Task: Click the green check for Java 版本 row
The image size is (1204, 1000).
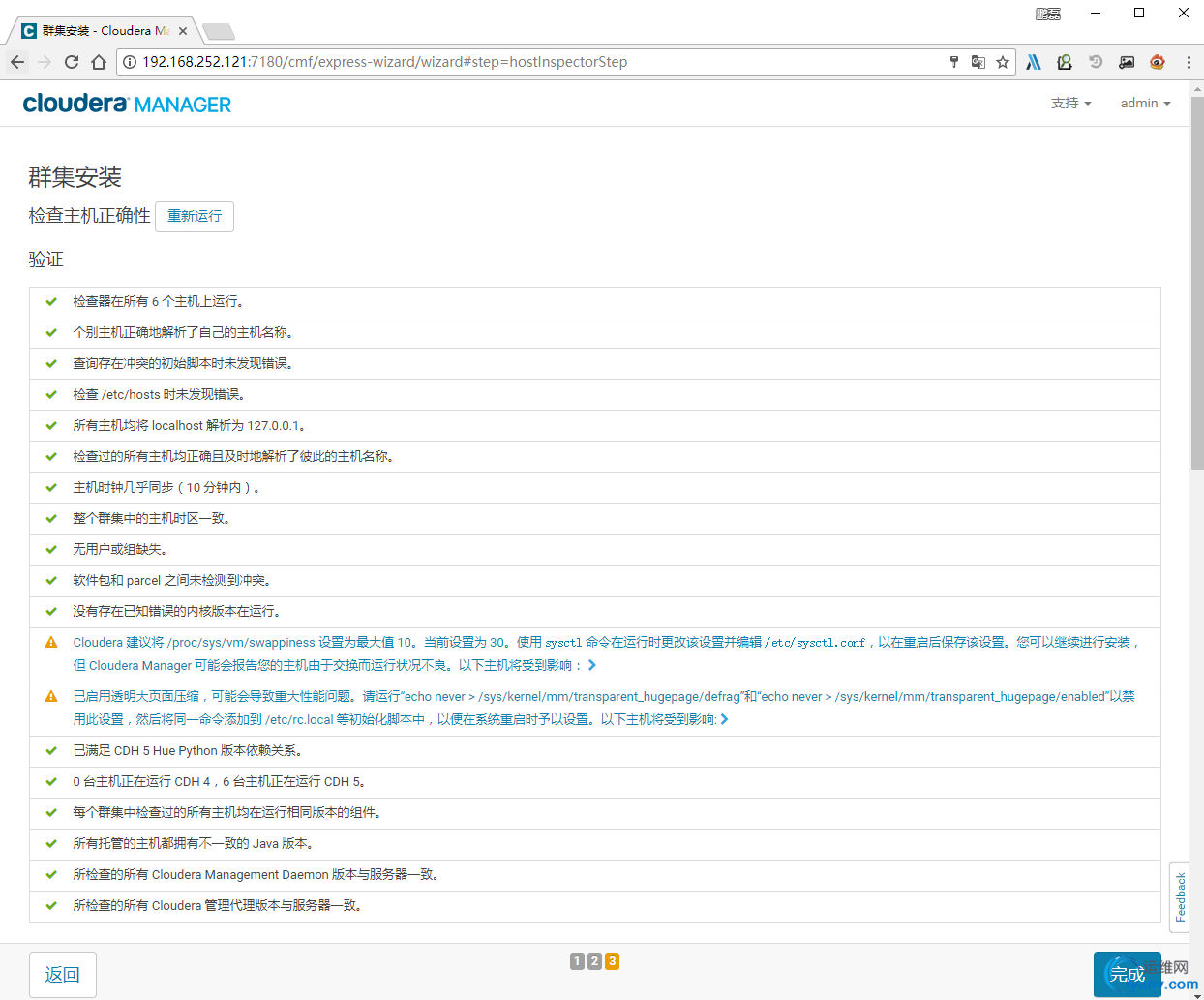Action: pyautogui.click(x=51, y=843)
